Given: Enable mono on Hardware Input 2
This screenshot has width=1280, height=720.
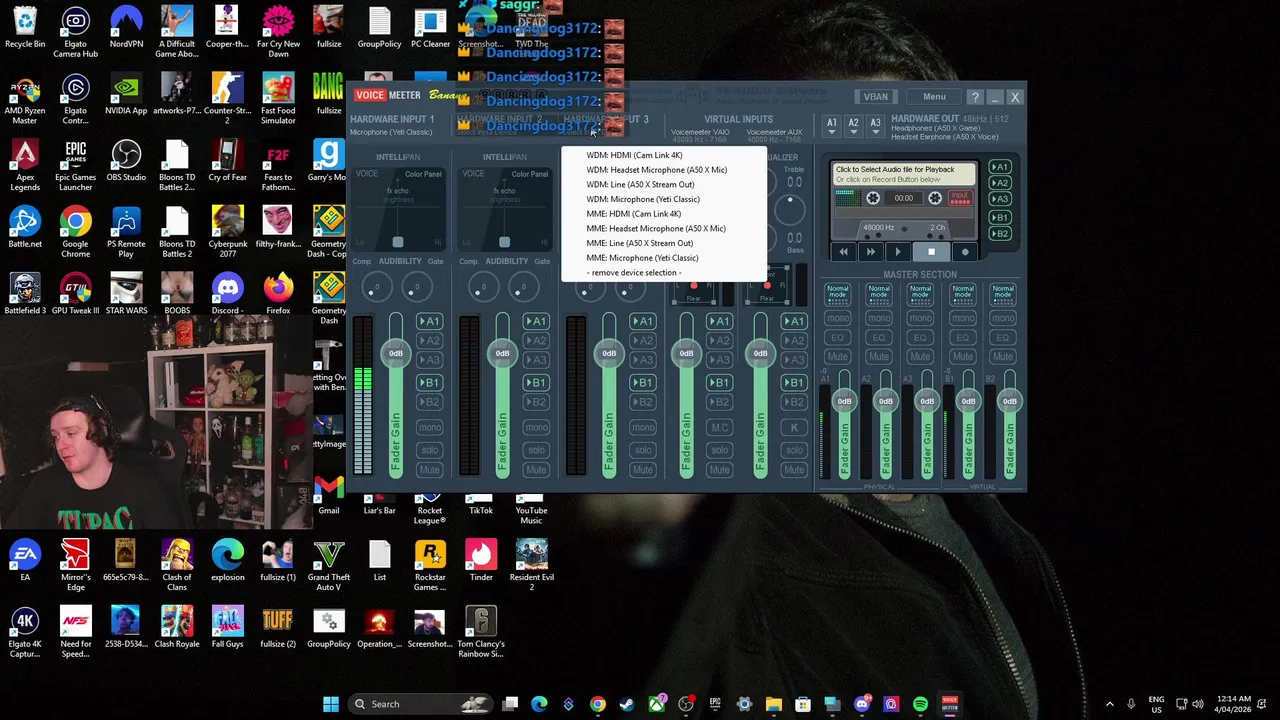Looking at the screenshot, I should pyautogui.click(x=536, y=427).
